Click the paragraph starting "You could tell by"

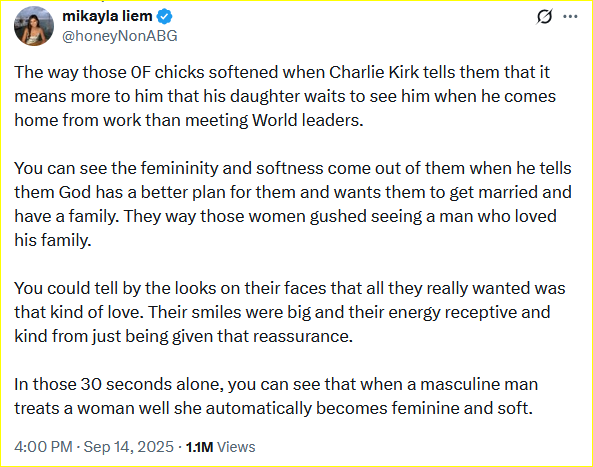point(290,312)
